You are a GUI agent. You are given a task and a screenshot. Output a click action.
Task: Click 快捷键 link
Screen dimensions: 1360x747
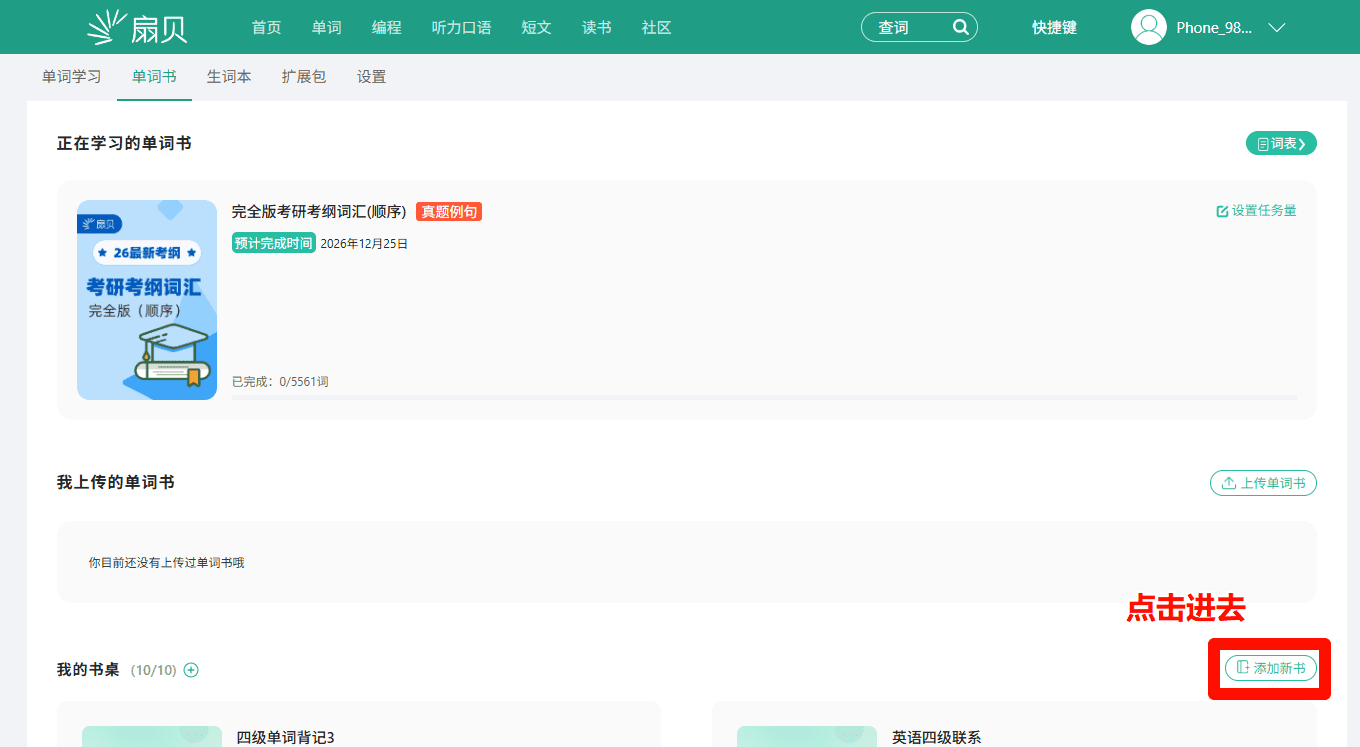(1054, 28)
